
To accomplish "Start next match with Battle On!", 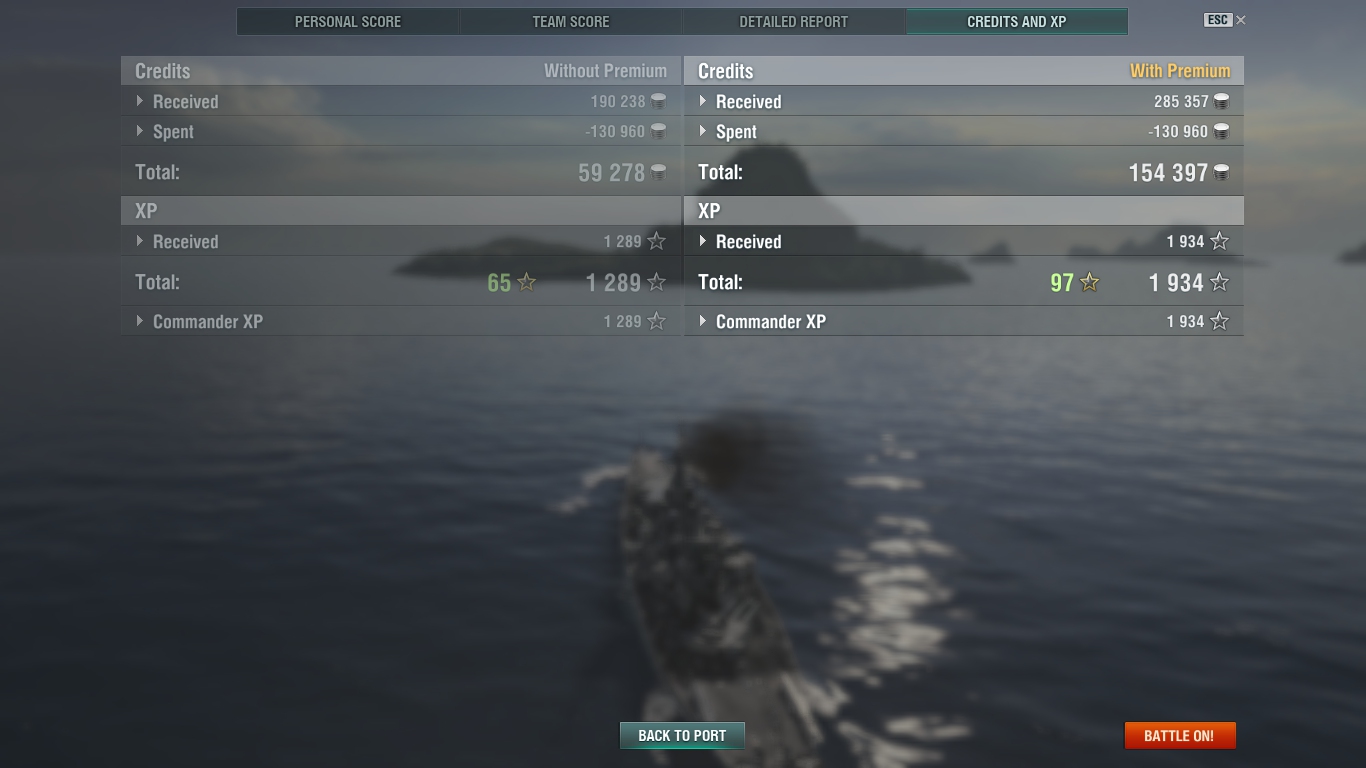I will point(1180,735).
